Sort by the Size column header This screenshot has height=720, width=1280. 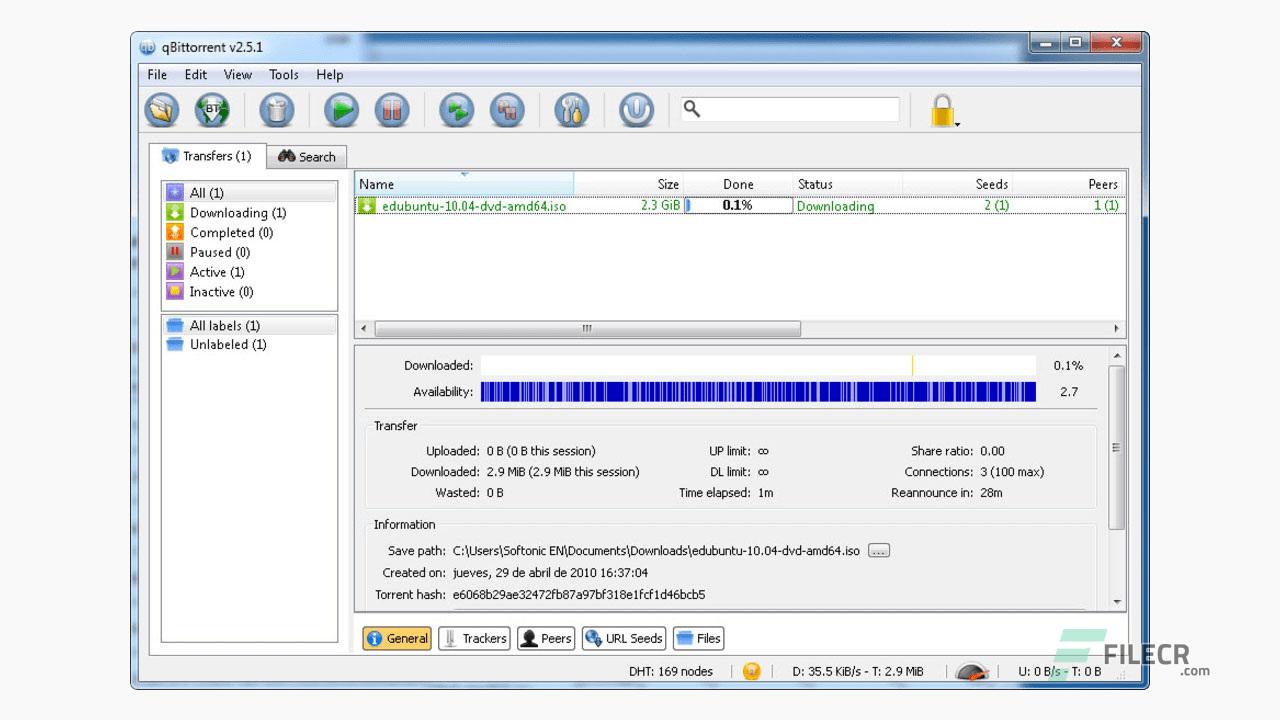click(629, 184)
